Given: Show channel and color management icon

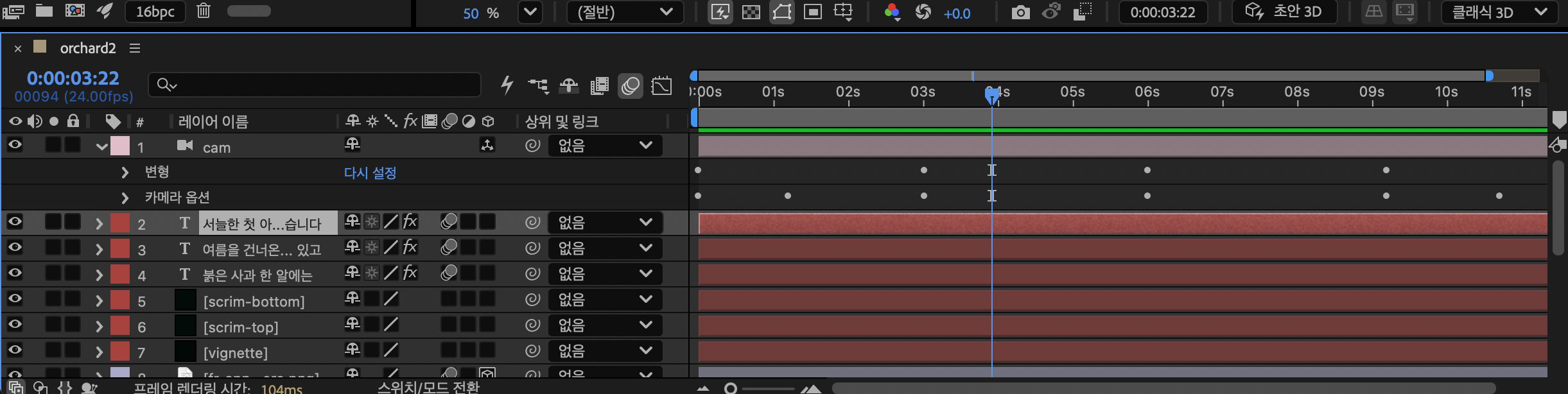Looking at the screenshot, I should pyautogui.click(x=892, y=12).
